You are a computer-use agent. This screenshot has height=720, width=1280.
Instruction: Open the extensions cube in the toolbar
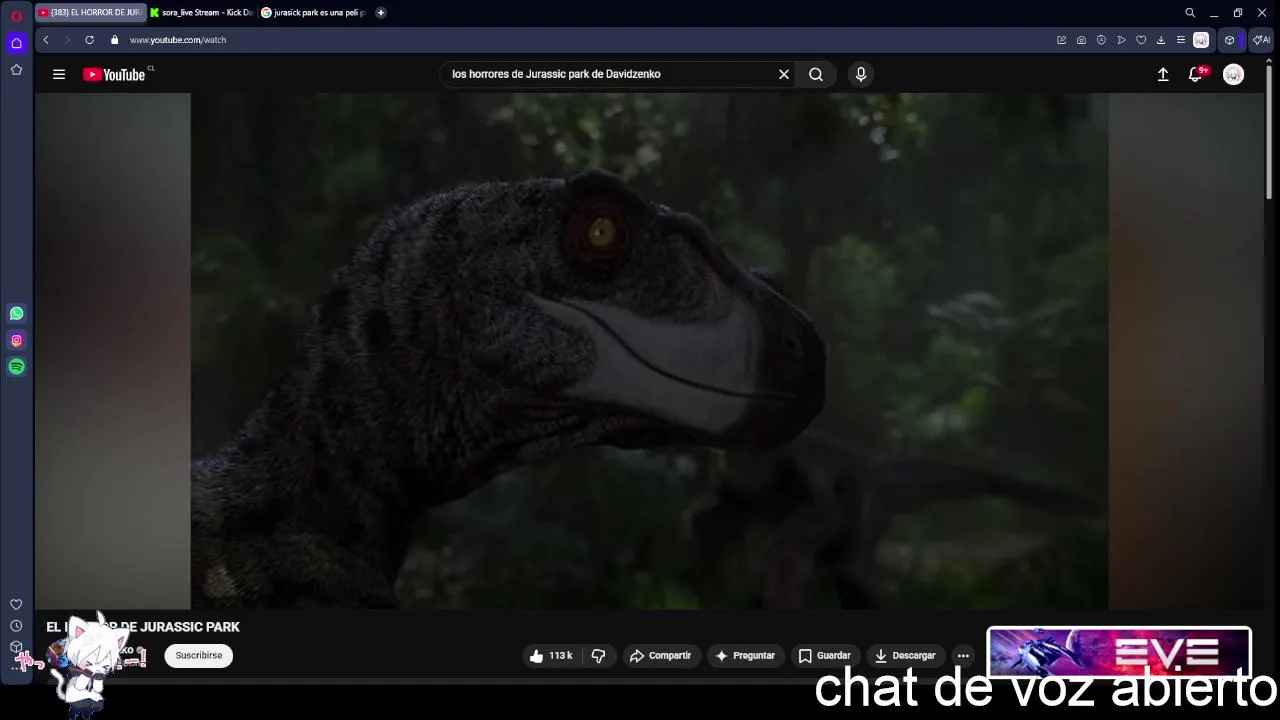[x=1229, y=40]
